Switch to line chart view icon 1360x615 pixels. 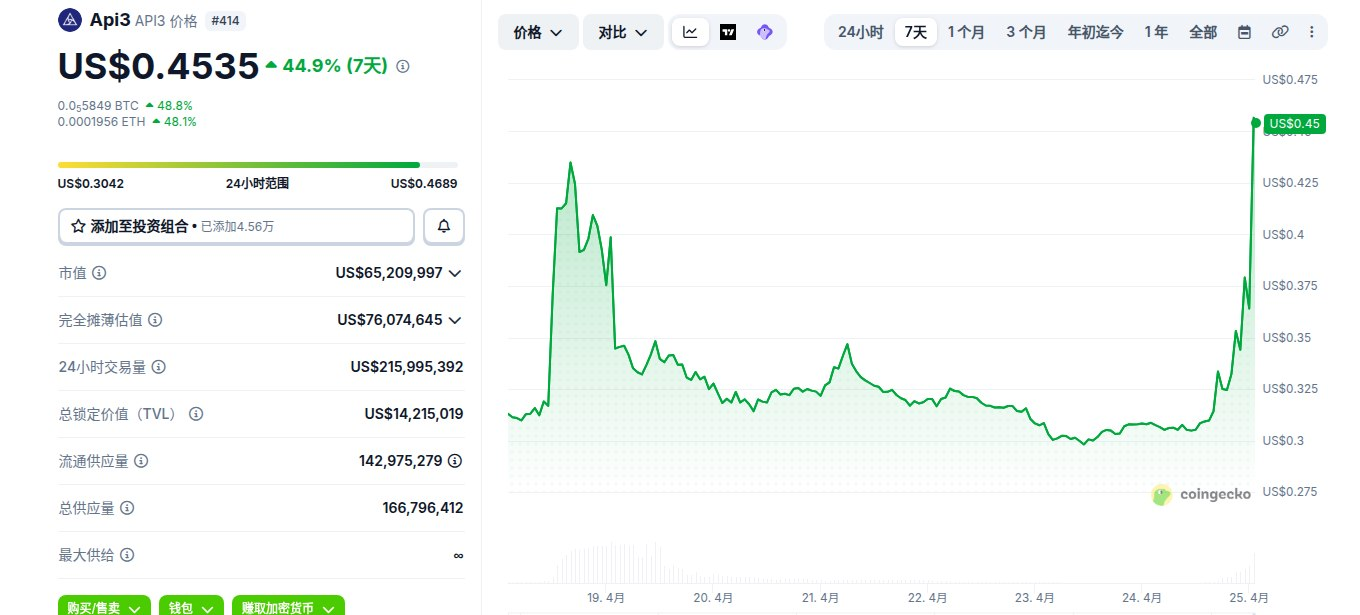690,32
